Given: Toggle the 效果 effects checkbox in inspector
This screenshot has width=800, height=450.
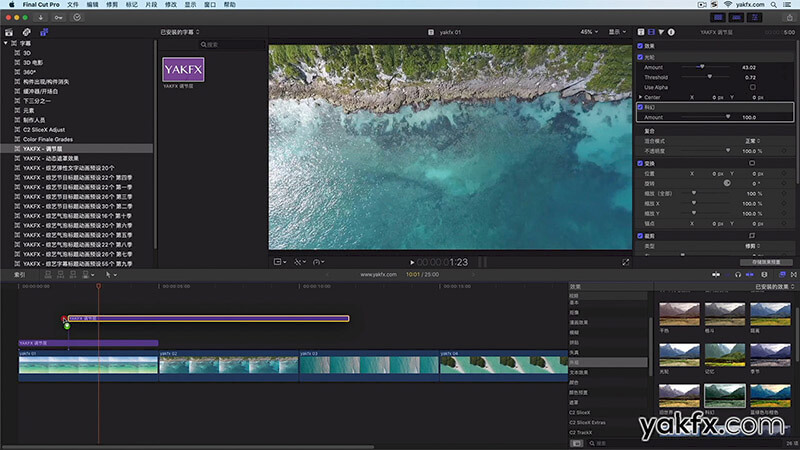Looking at the screenshot, I should (640, 46).
